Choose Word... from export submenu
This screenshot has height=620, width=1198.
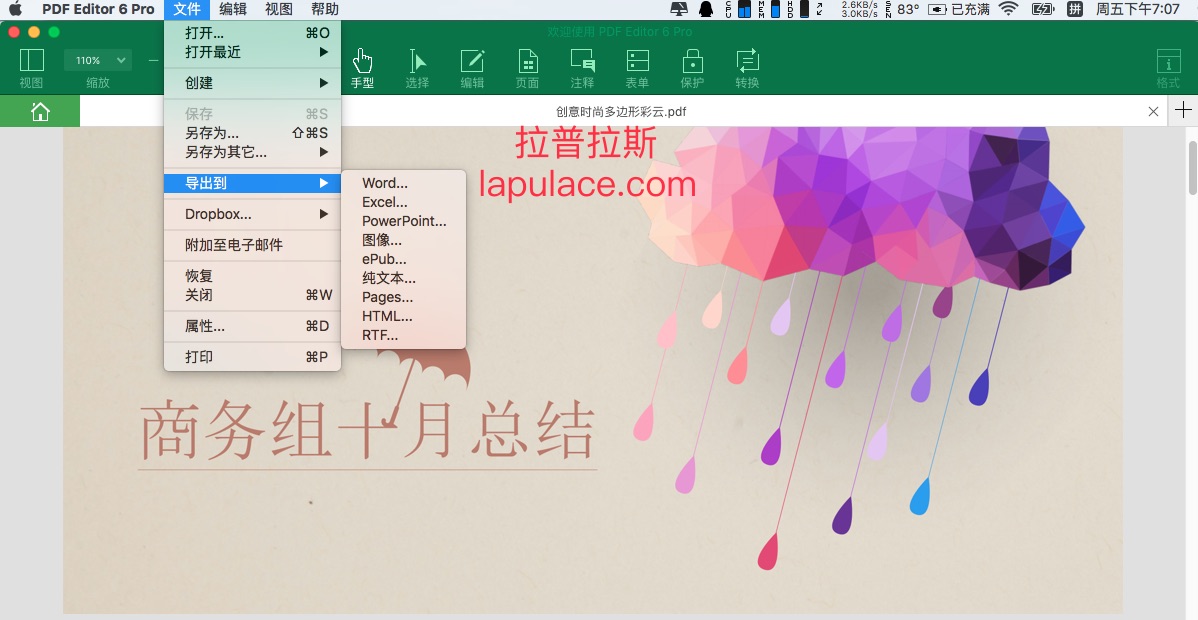[385, 183]
